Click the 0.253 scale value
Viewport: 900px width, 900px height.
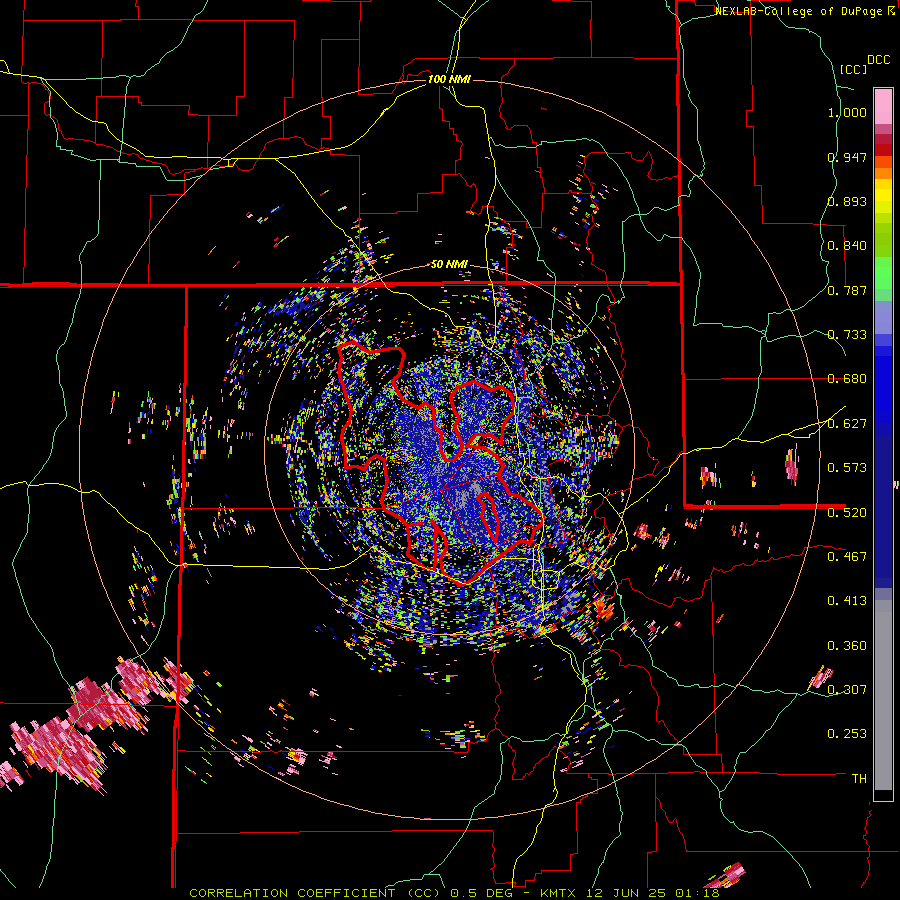tap(847, 734)
